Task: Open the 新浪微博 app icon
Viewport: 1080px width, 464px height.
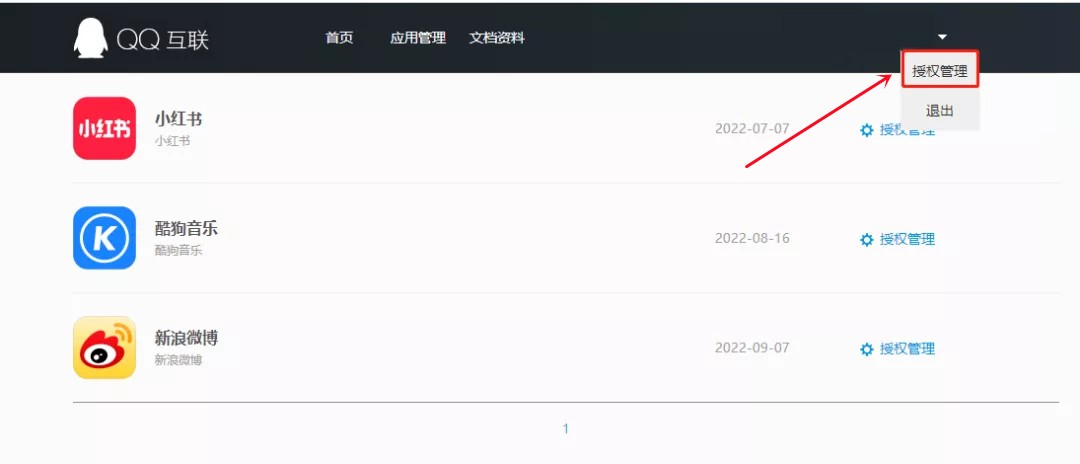Action: click(104, 348)
